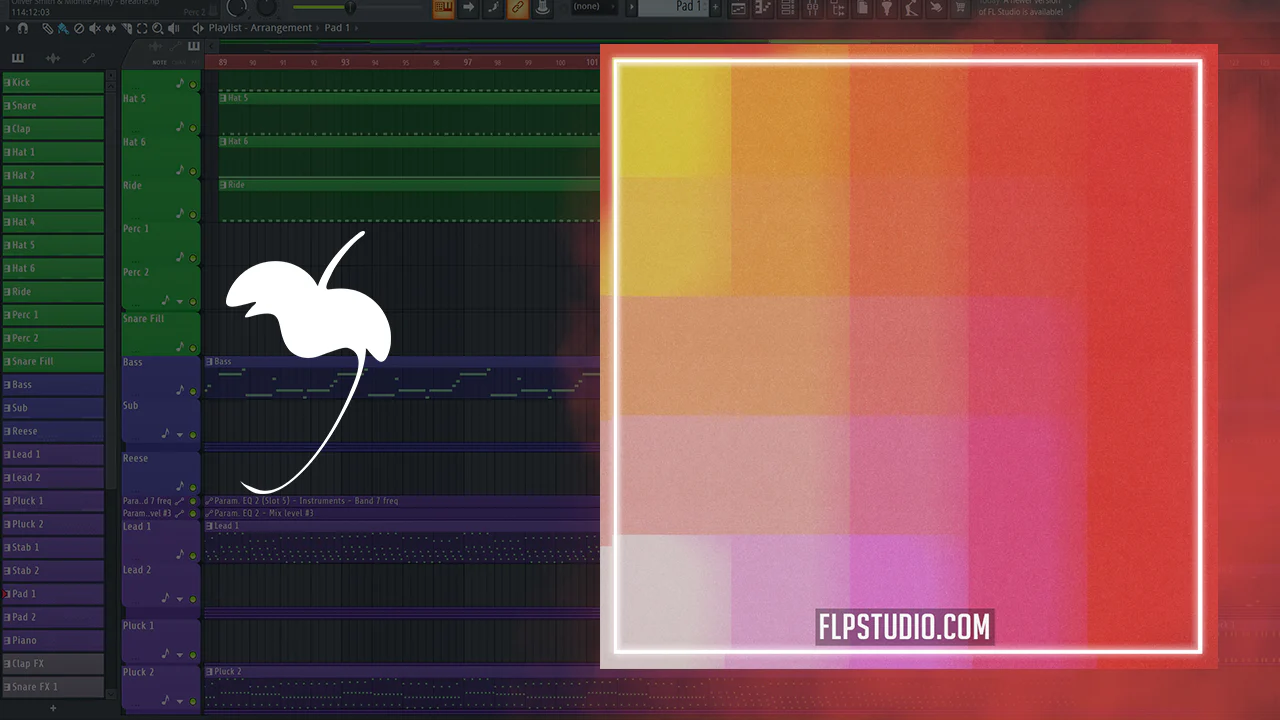
Task: Toggle the orange link icon in top toolbar
Action: point(517,8)
